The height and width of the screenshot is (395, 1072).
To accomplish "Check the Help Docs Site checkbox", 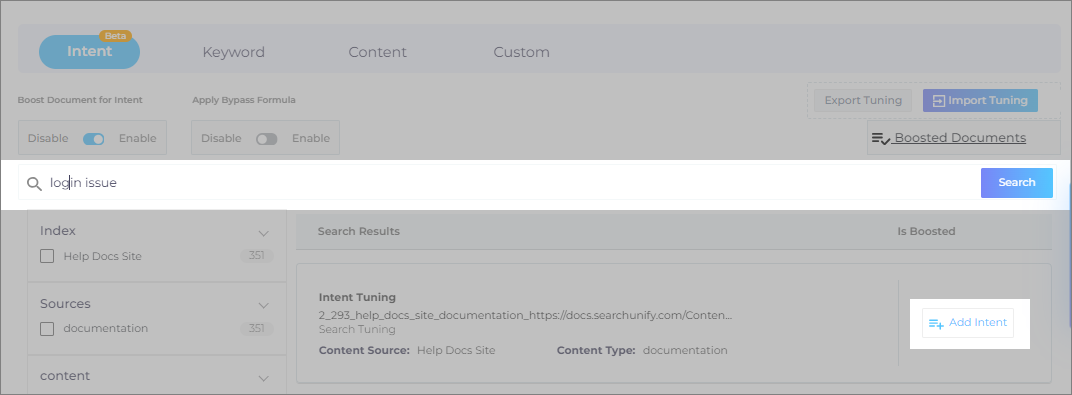I will [47, 256].
